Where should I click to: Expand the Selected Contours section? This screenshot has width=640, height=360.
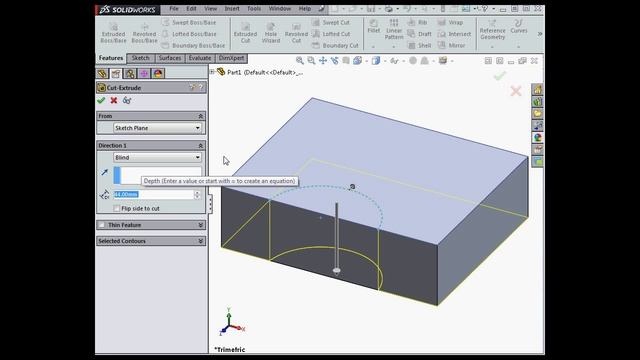click(200, 241)
